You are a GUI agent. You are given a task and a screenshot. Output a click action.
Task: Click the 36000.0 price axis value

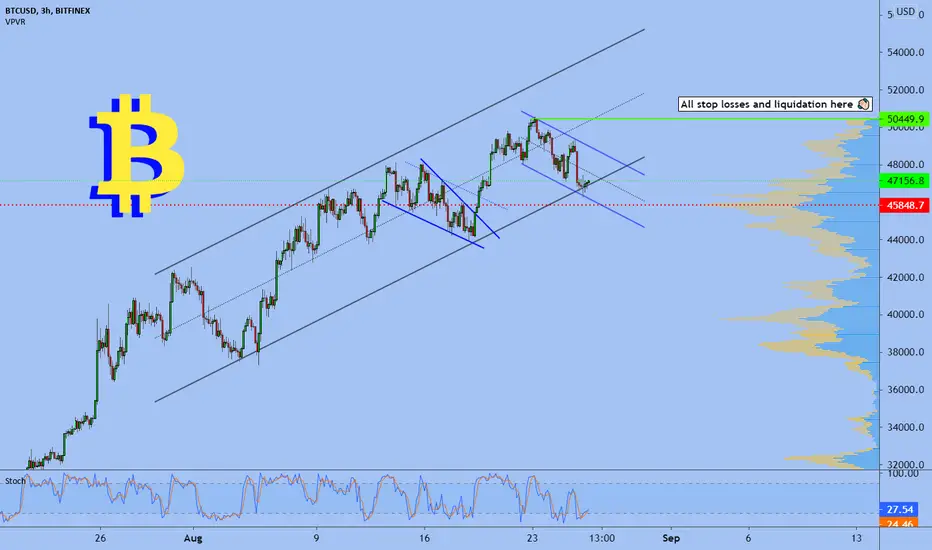[x=905, y=389]
